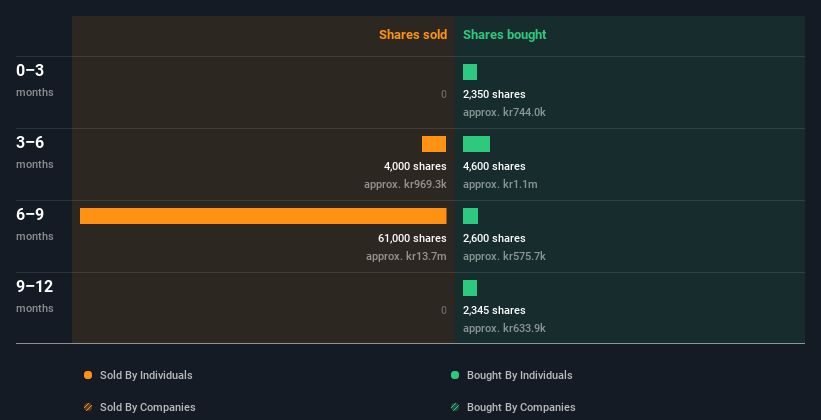Click the green Bought By Individuals legend dot
Image resolution: width=821 pixels, height=420 pixels.
point(455,375)
